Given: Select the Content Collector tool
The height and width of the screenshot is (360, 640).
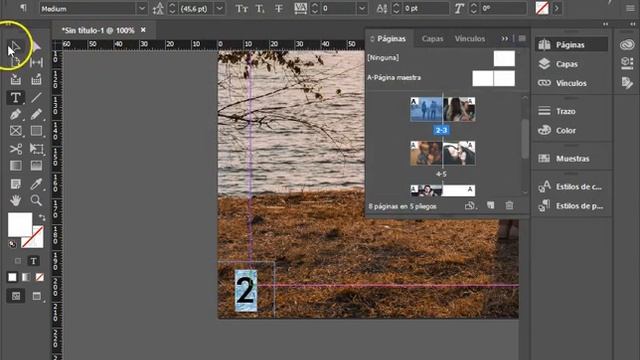Looking at the screenshot, I should 16,80.
